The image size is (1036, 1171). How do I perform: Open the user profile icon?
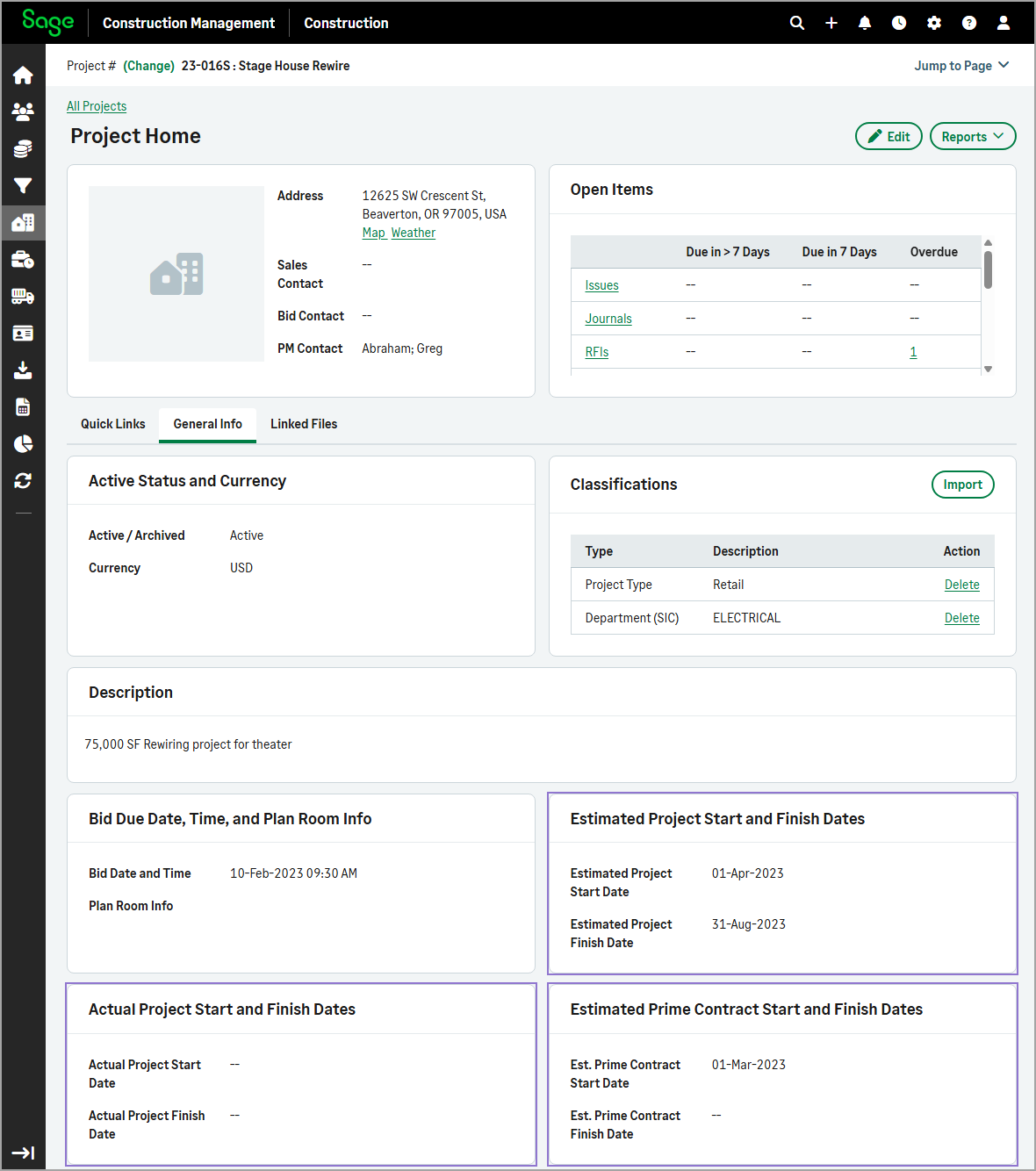(1003, 23)
